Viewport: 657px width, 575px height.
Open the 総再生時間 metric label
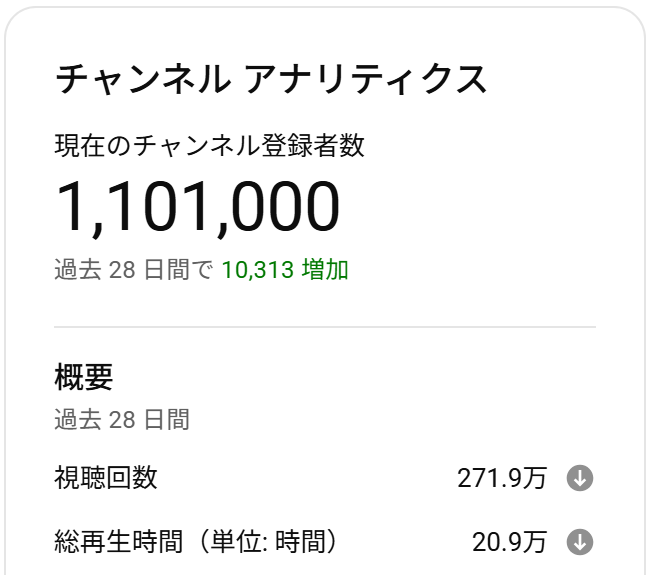119,542
